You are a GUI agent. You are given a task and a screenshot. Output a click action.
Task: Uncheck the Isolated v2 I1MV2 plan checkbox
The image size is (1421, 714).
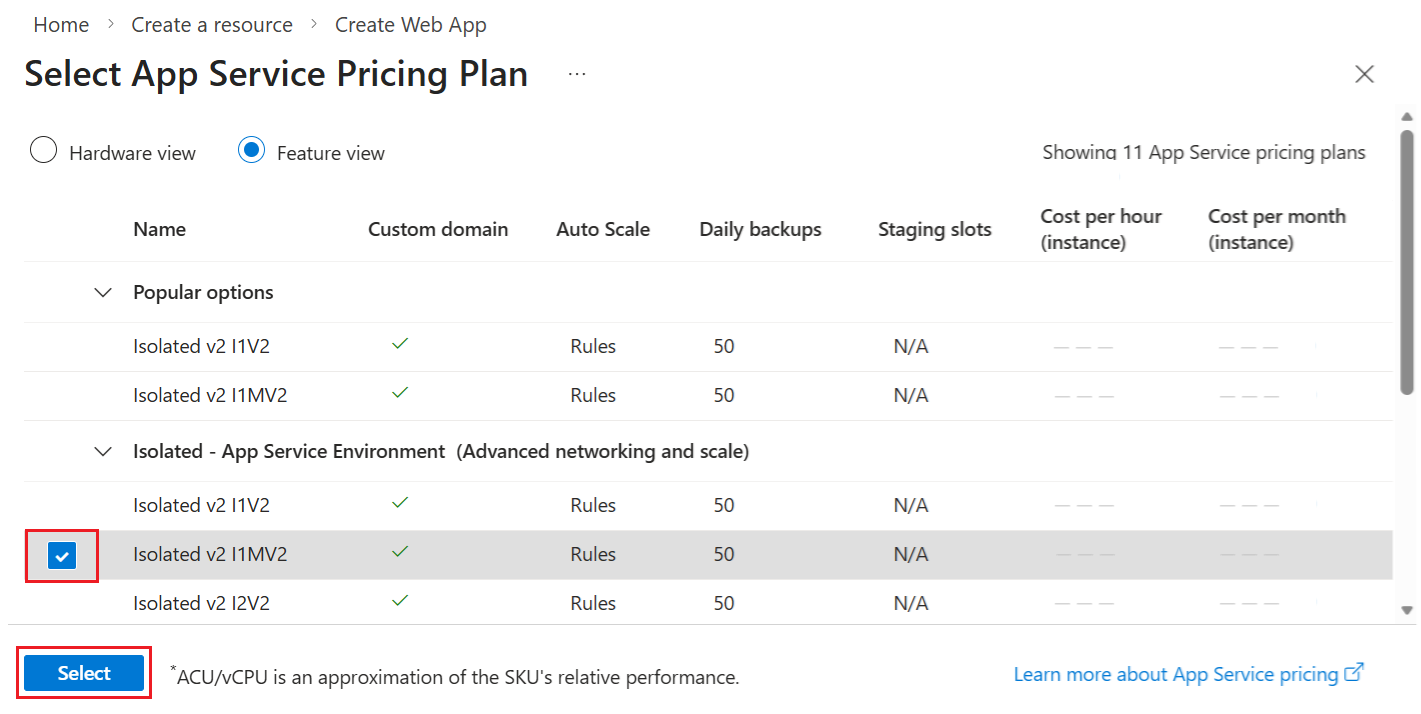click(x=61, y=554)
